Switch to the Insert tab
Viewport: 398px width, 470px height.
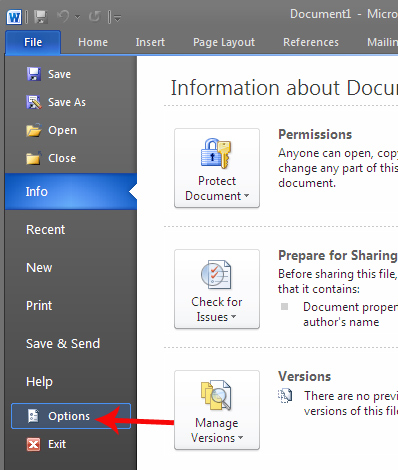click(x=150, y=42)
